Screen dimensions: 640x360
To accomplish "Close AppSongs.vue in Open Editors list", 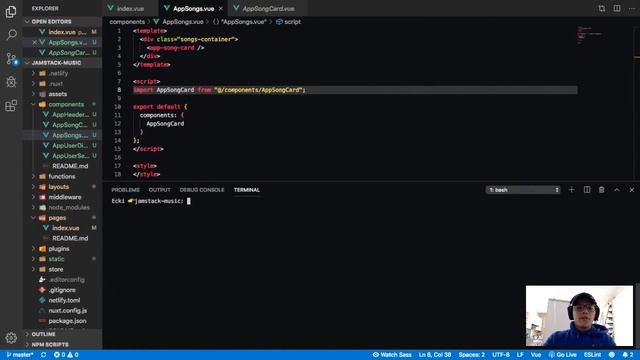I will click(34, 42).
